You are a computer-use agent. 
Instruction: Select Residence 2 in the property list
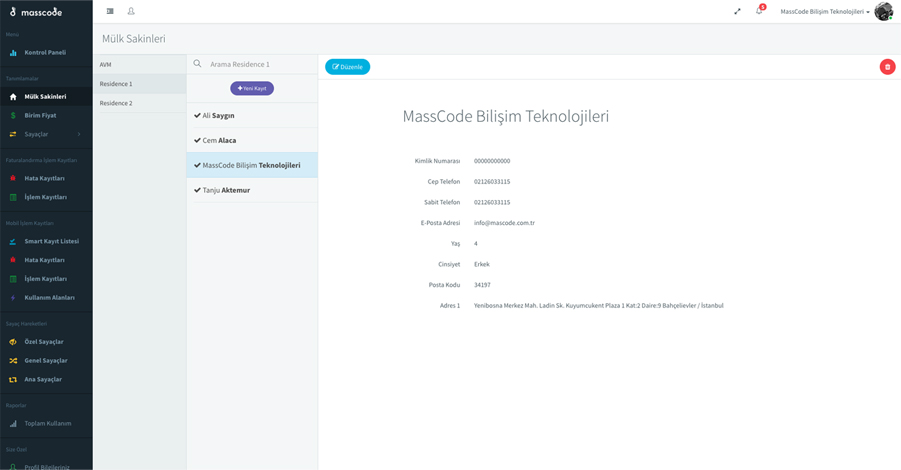pyautogui.click(x=140, y=103)
